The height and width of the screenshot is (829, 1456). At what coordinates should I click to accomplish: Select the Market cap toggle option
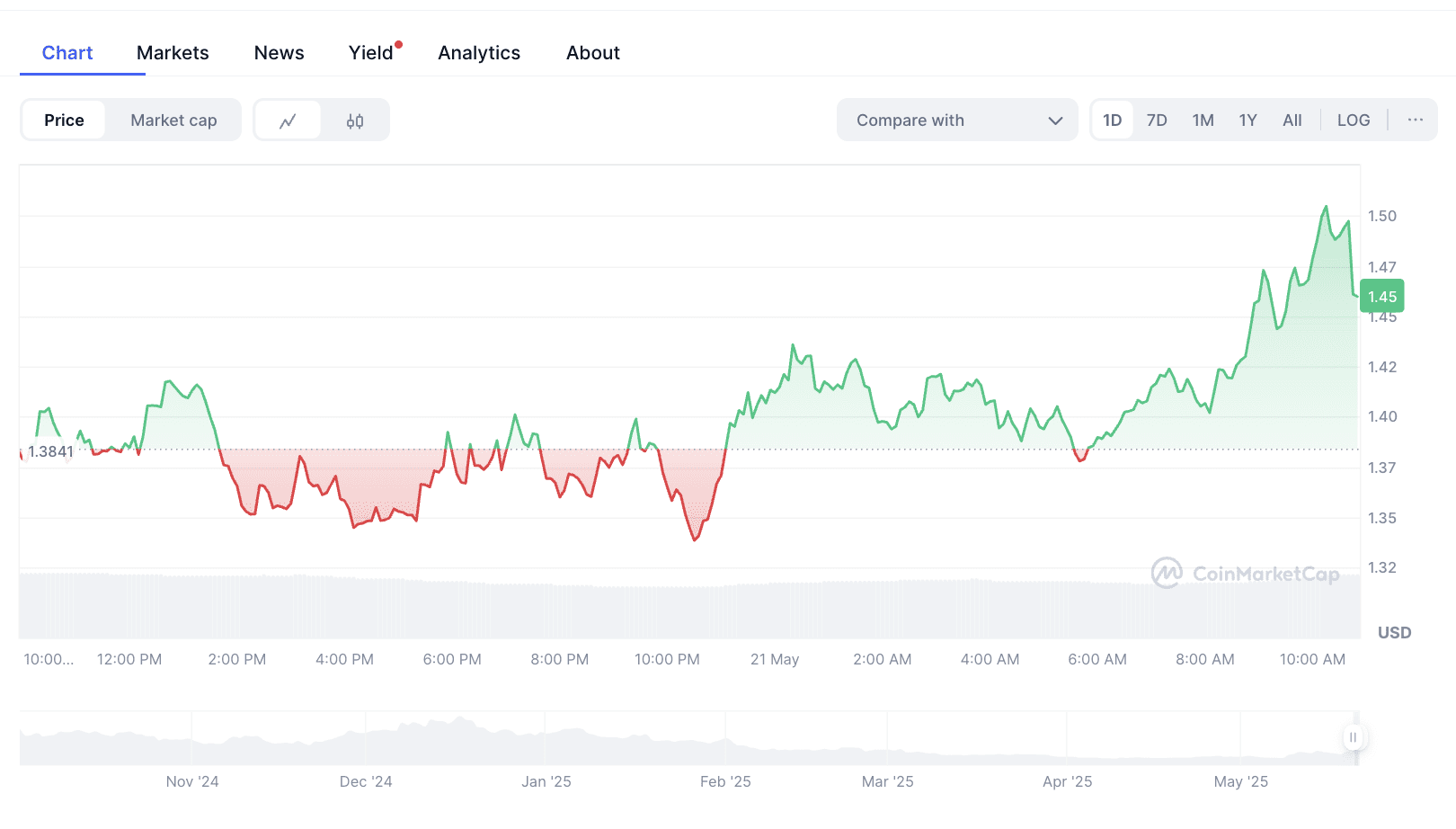point(173,120)
